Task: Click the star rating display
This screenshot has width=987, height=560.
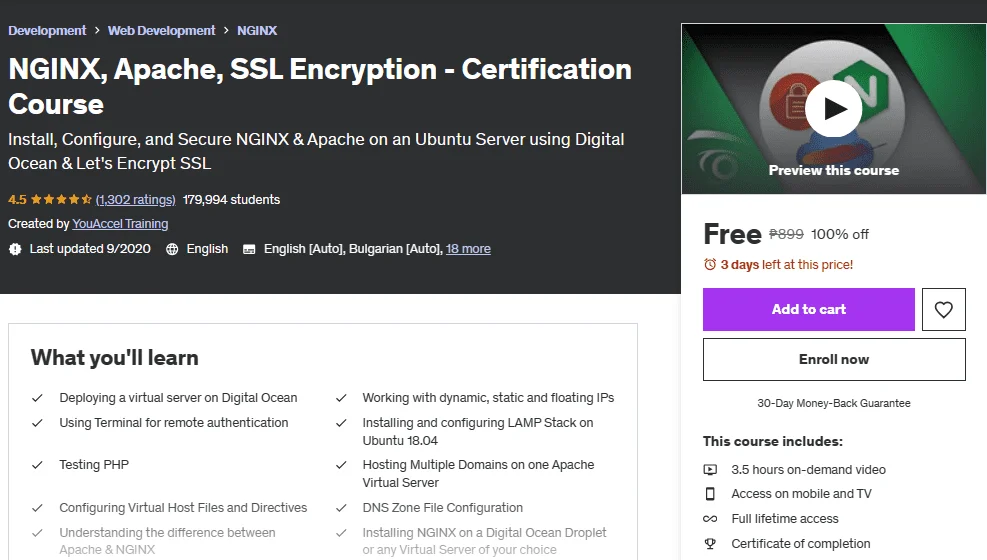Action: pyautogui.click(x=61, y=199)
